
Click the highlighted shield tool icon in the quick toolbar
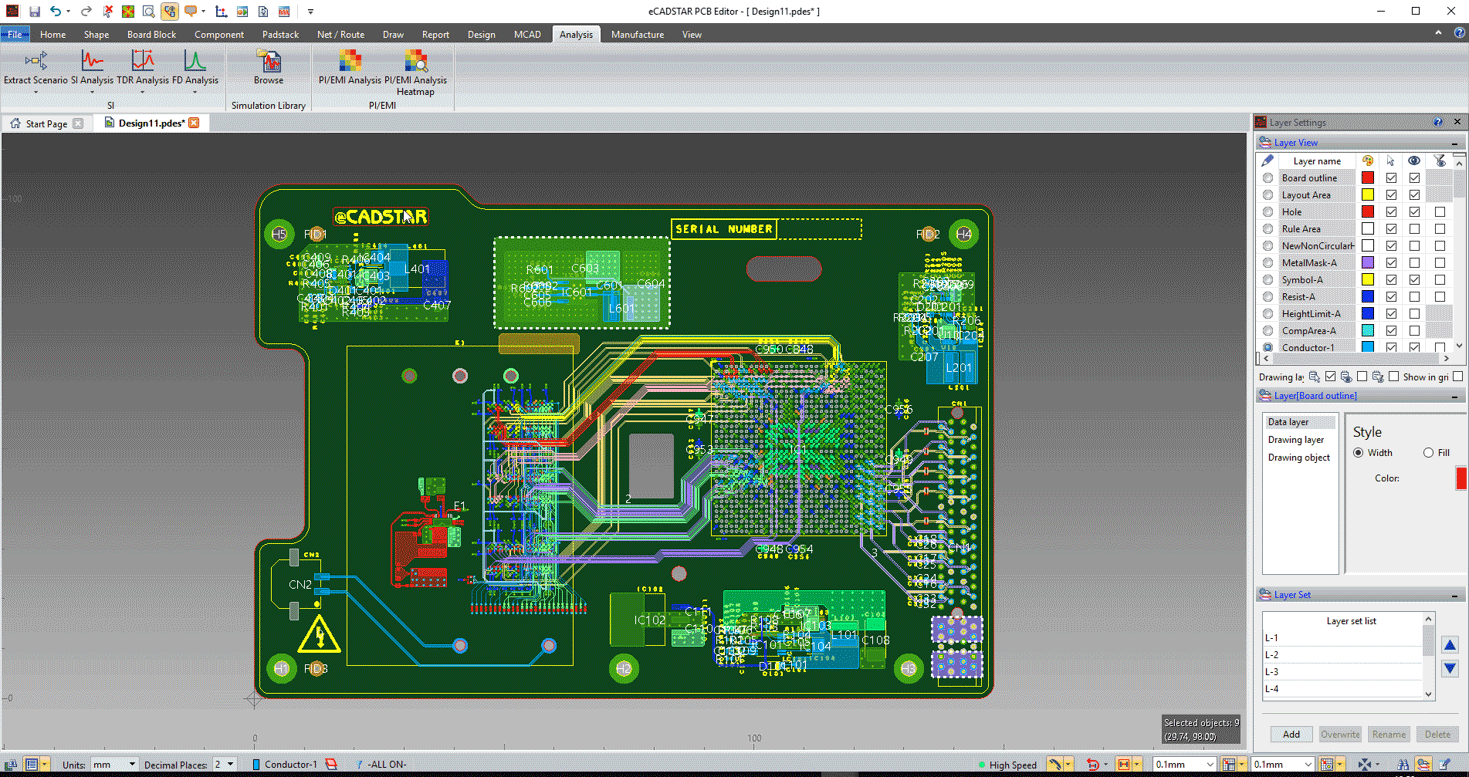pyautogui.click(x=169, y=11)
